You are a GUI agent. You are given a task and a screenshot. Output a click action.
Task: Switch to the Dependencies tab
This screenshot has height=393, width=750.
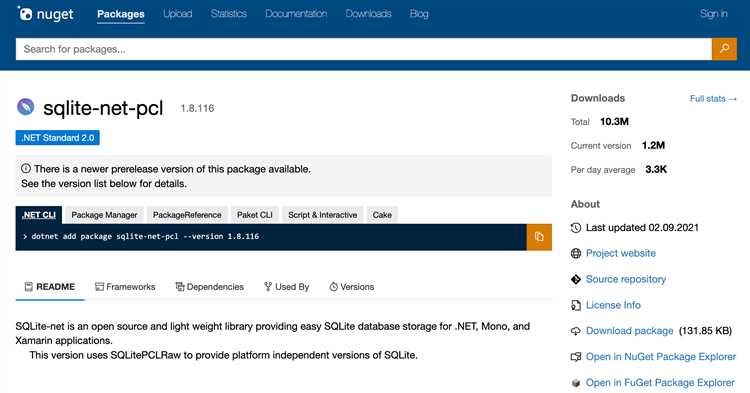[x=210, y=287]
